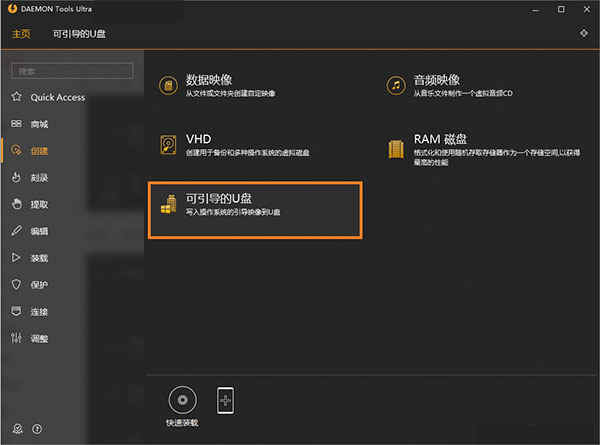The height and width of the screenshot is (445, 600).
Task: Click the diamond icon at top right
Action: [584, 33]
